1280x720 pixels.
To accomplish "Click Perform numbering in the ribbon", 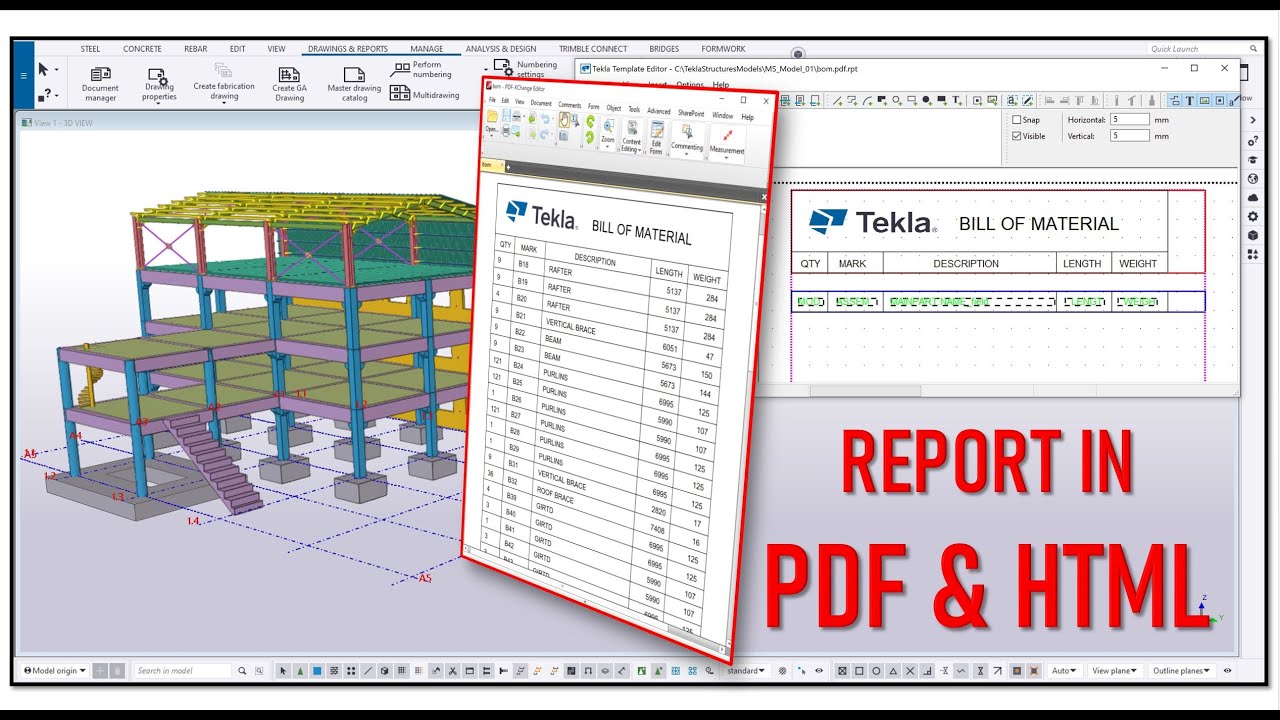I will pyautogui.click(x=421, y=70).
